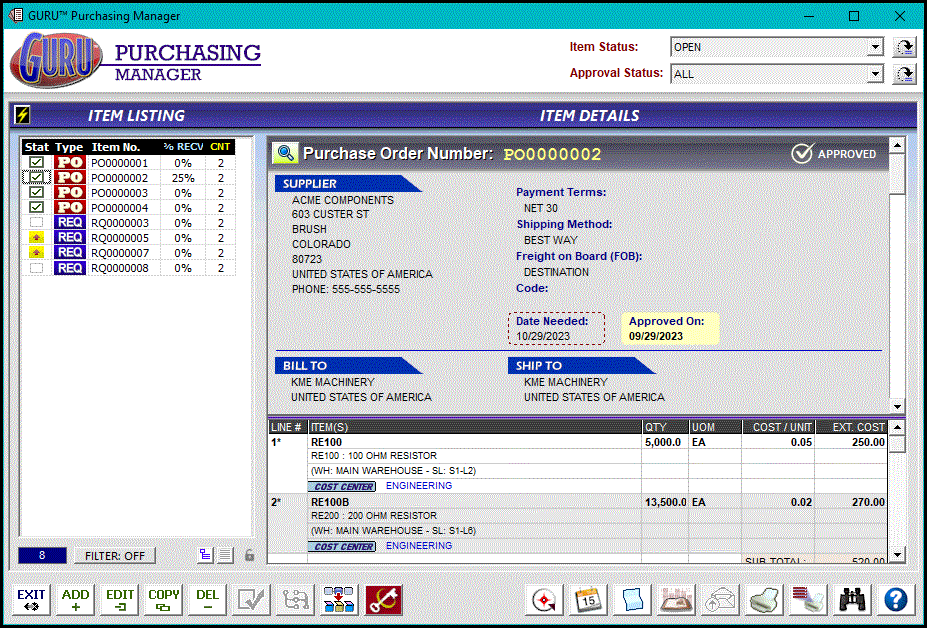935x634 pixels.
Task: Refresh the Item Status filter
Action: [x=904, y=47]
